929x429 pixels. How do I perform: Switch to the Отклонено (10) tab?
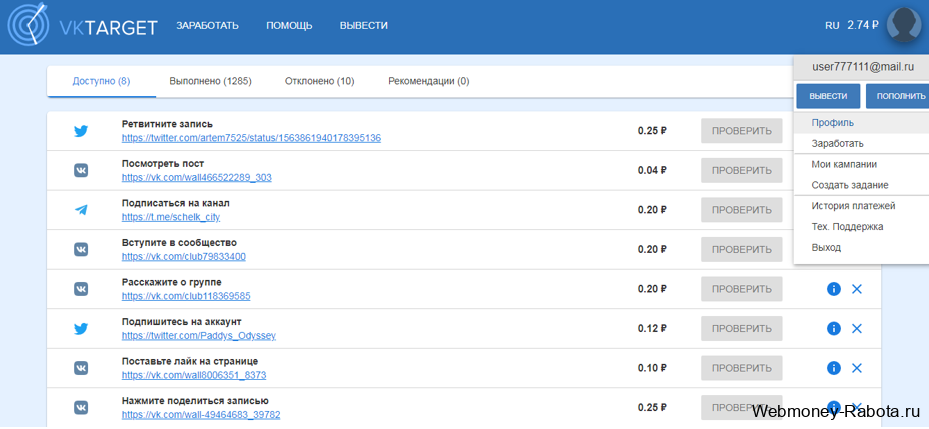point(319,81)
